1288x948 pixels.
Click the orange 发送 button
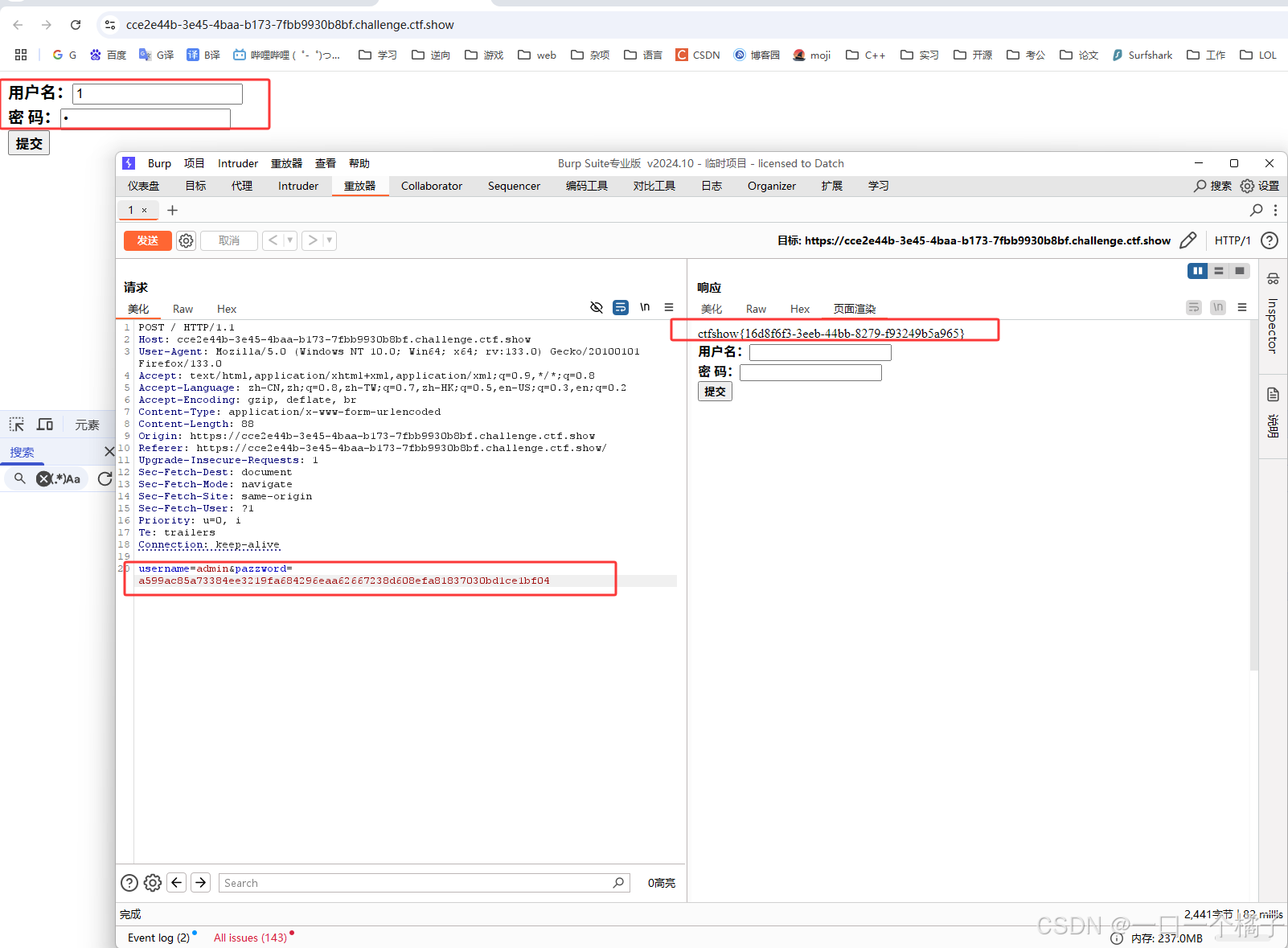(x=148, y=240)
